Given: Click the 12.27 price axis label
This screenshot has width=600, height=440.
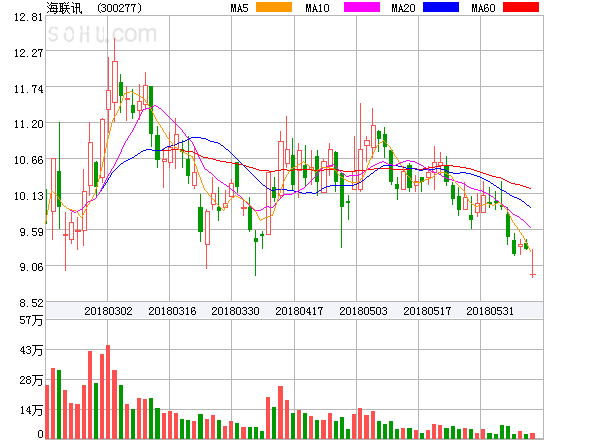Looking at the screenshot, I should (28, 53).
